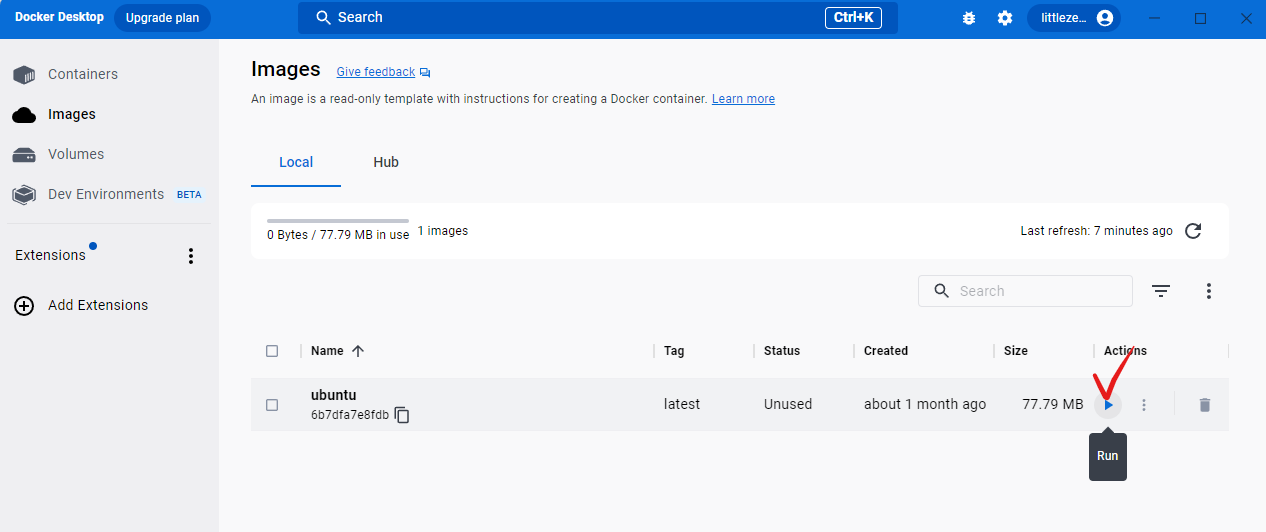
Task: Click the 'about 1 month ago' cell
Action: [925, 404]
